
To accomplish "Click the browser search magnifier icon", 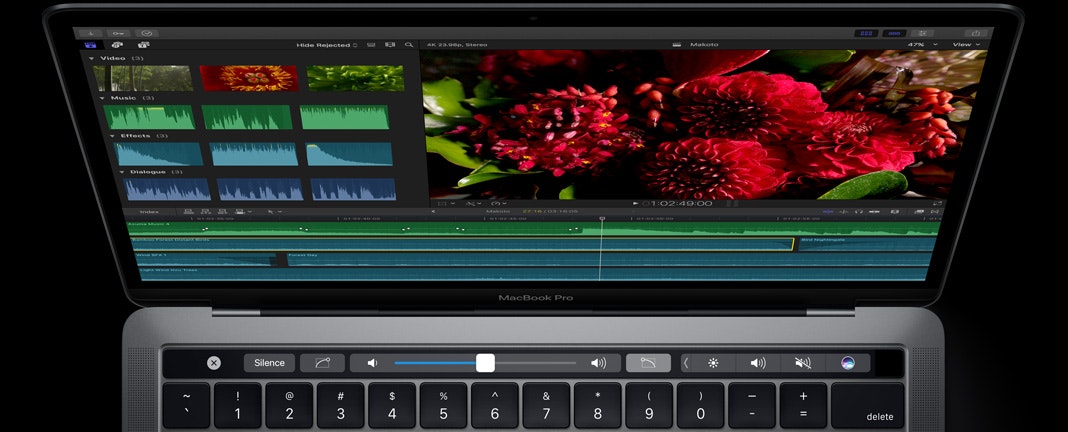I will coord(409,45).
